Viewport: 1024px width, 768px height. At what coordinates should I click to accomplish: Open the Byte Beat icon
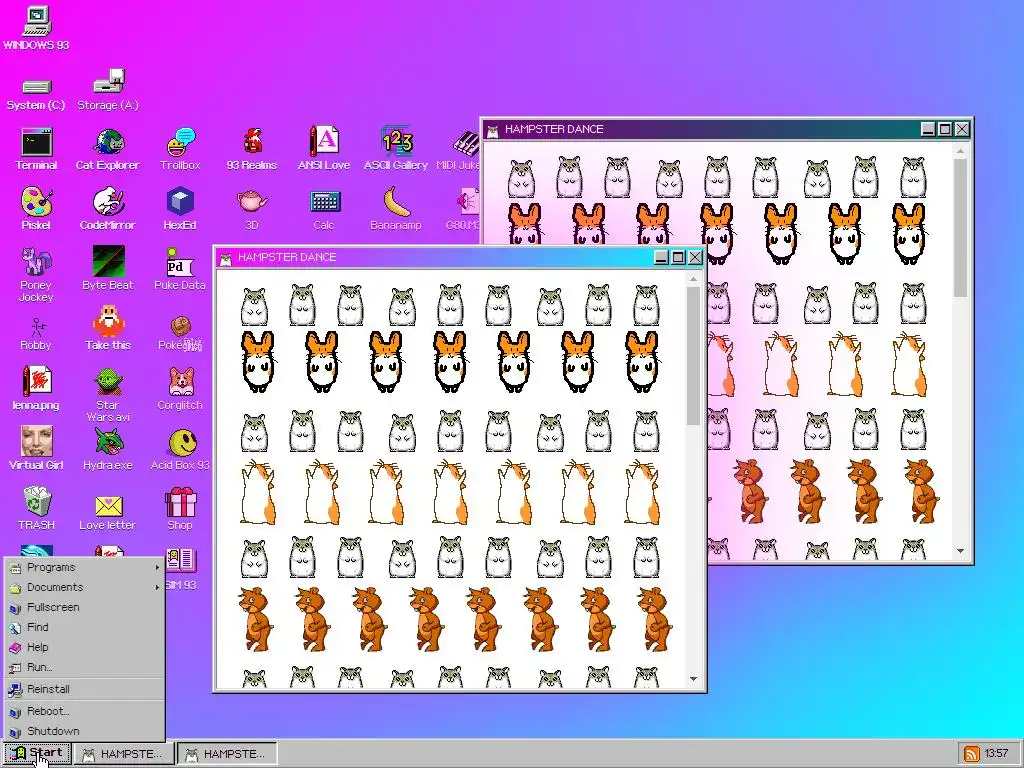tap(108, 268)
